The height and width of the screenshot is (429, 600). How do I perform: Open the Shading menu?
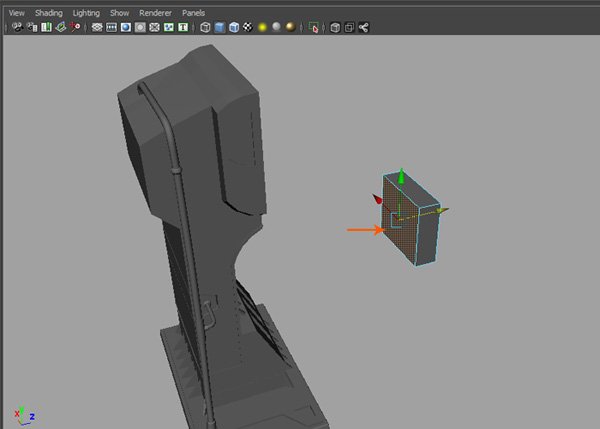tap(49, 13)
